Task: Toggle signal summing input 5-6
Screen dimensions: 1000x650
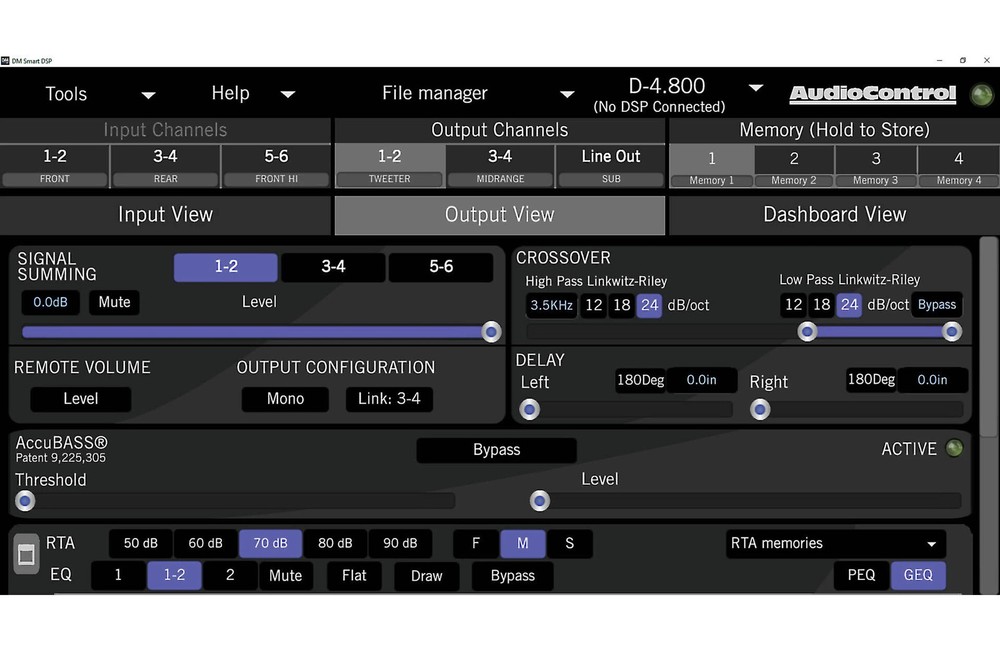Action: tap(441, 267)
